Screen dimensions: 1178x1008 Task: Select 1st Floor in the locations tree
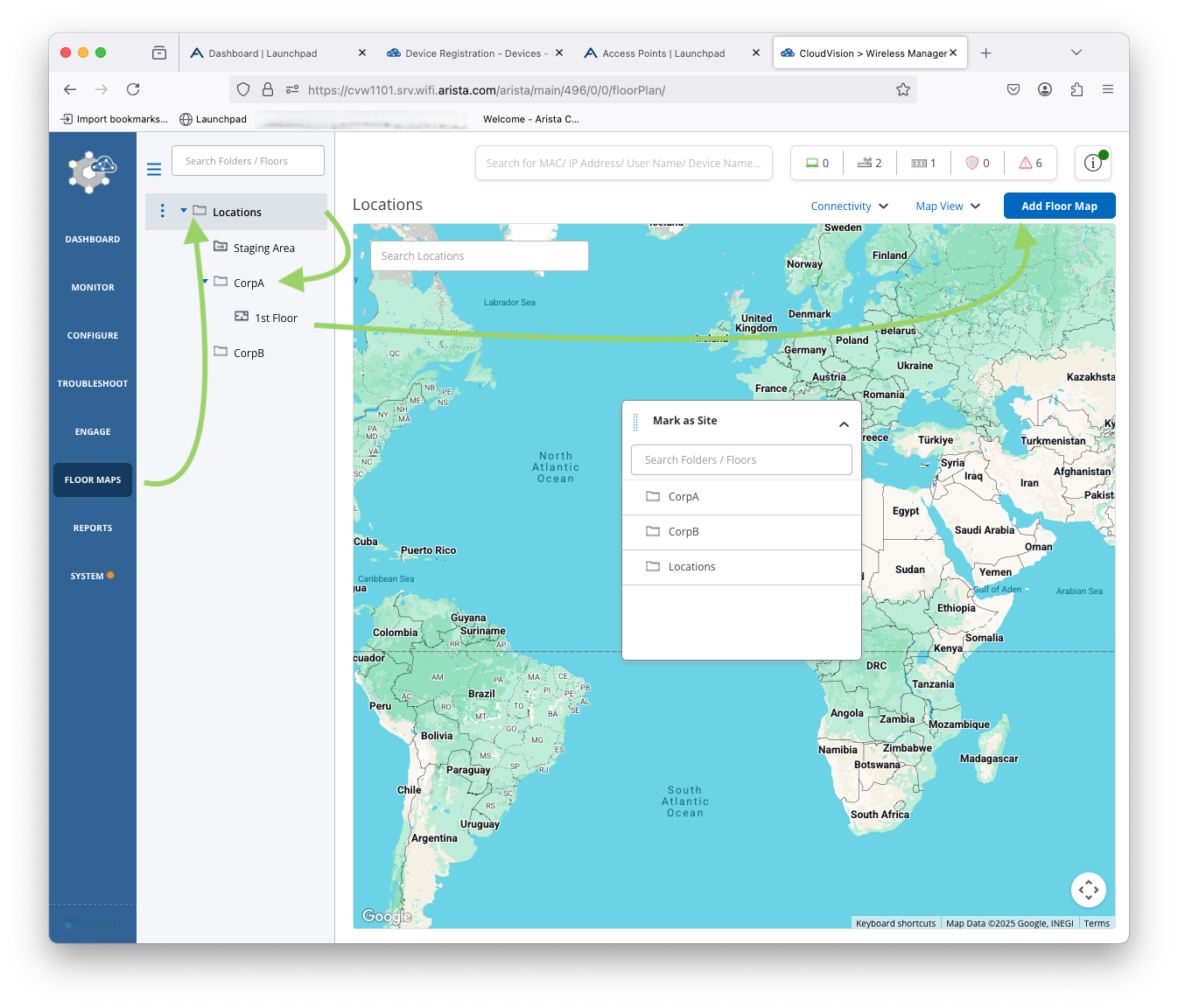click(x=276, y=318)
